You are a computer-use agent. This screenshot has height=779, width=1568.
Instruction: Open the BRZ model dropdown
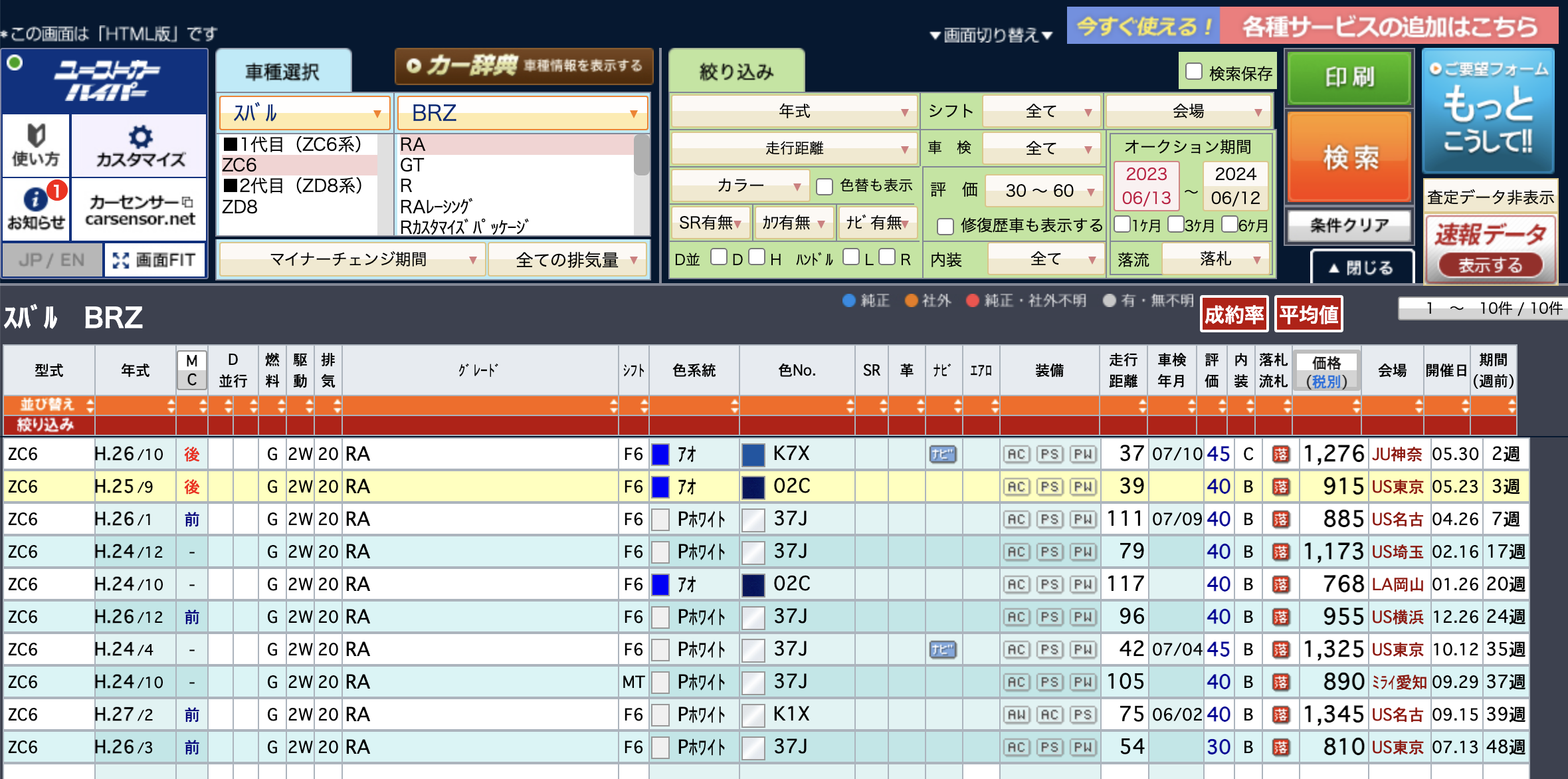[522, 113]
